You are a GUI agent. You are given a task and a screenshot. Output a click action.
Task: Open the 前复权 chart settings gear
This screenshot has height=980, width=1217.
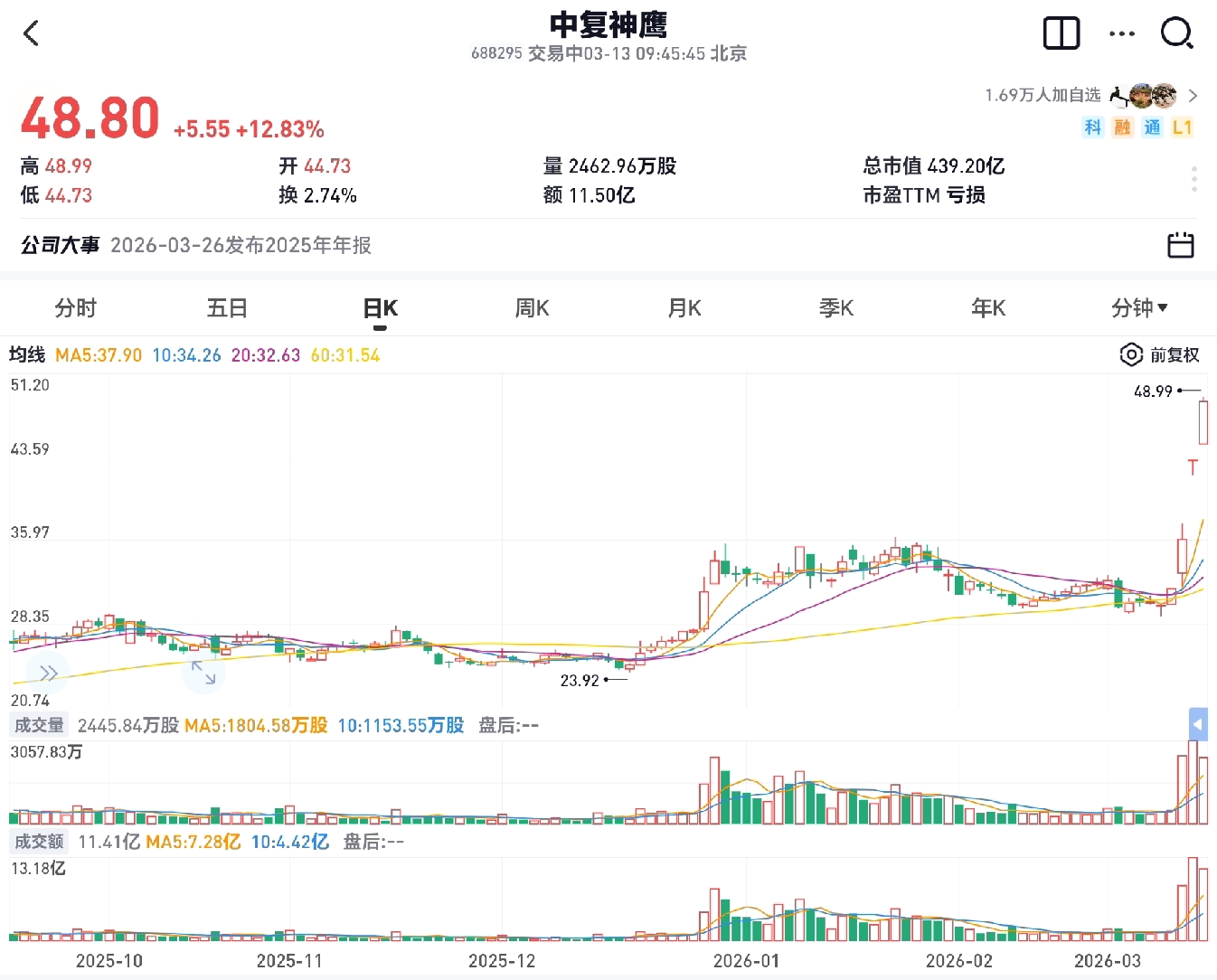[1130, 354]
